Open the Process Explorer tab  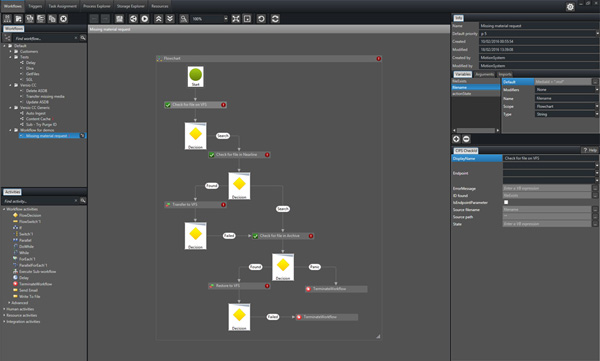97,6
